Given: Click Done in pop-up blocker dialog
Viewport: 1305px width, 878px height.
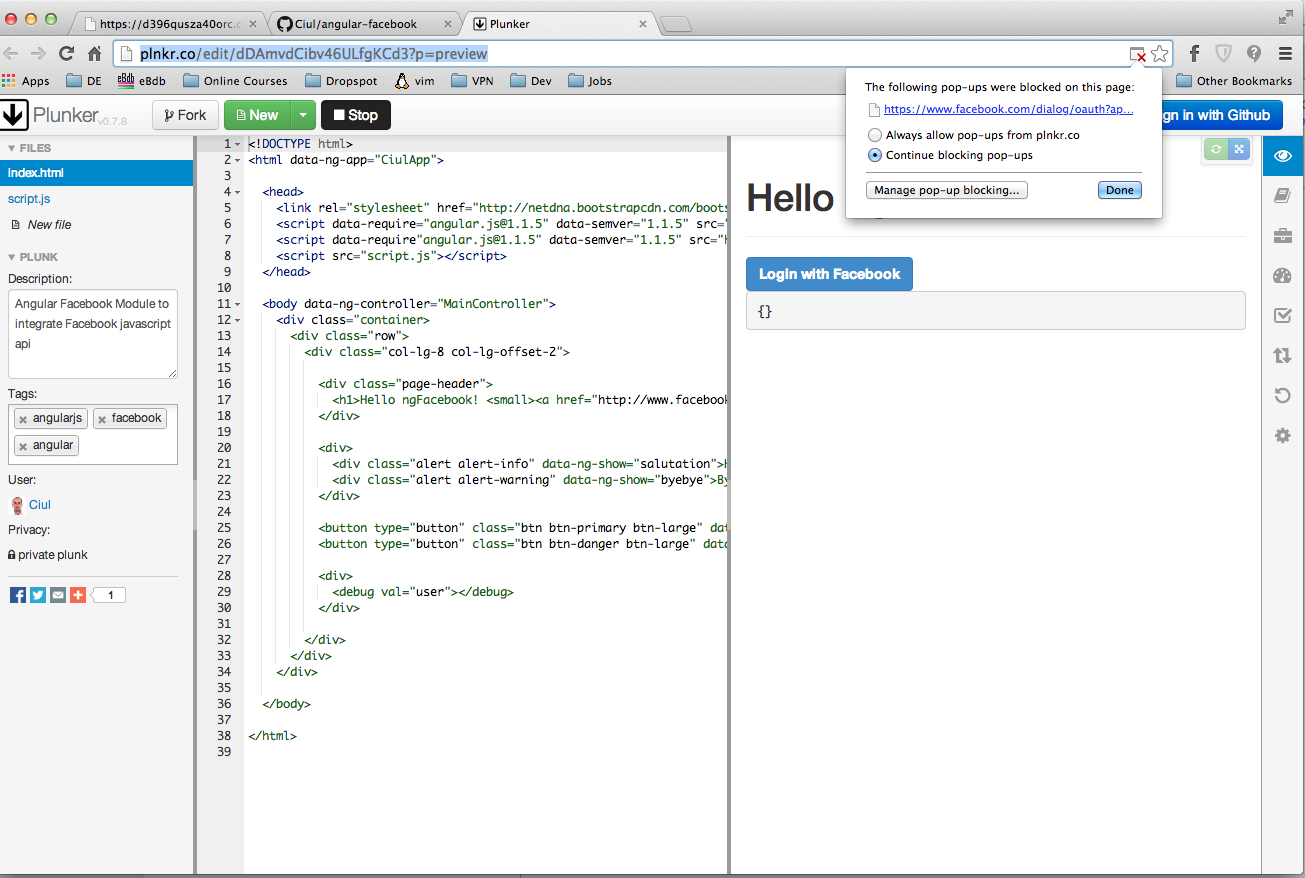Looking at the screenshot, I should (x=1120, y=190).
